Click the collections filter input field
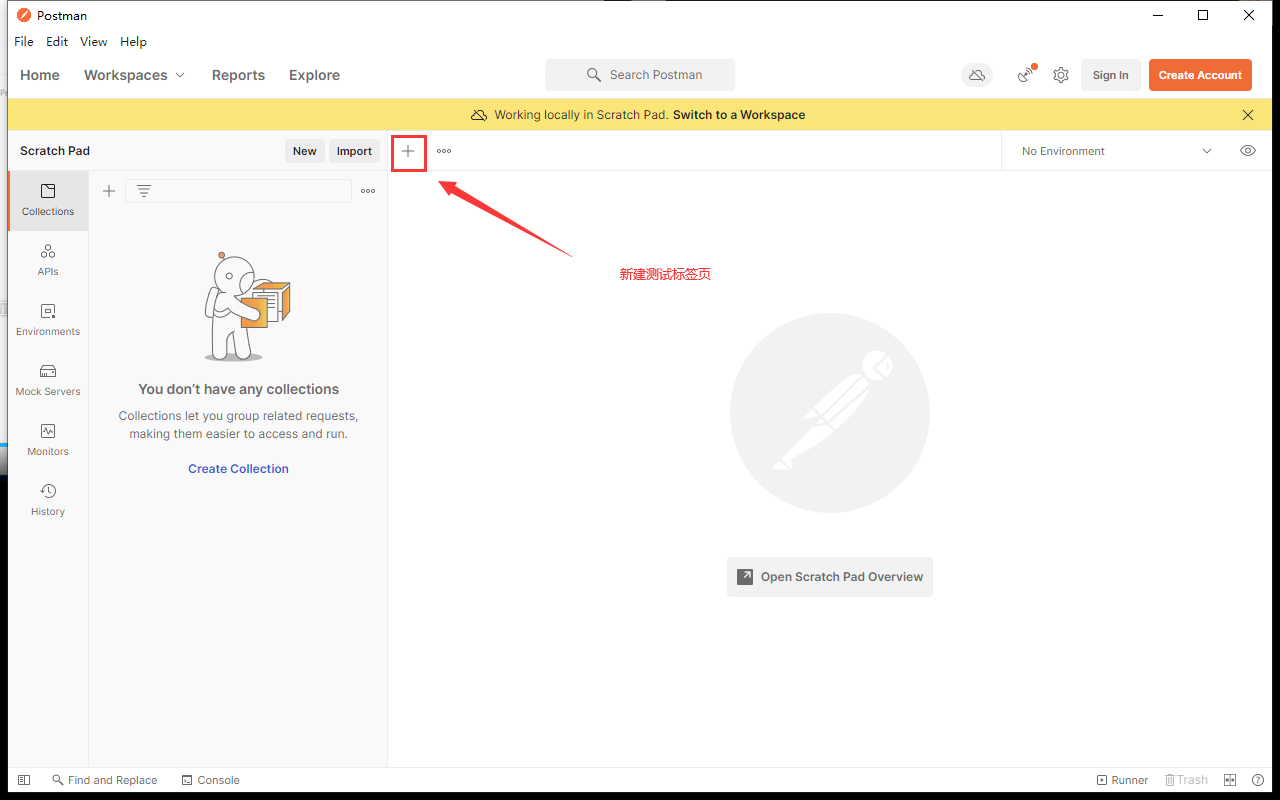This screenshot has width=1280, height=800. pos(238,191)
